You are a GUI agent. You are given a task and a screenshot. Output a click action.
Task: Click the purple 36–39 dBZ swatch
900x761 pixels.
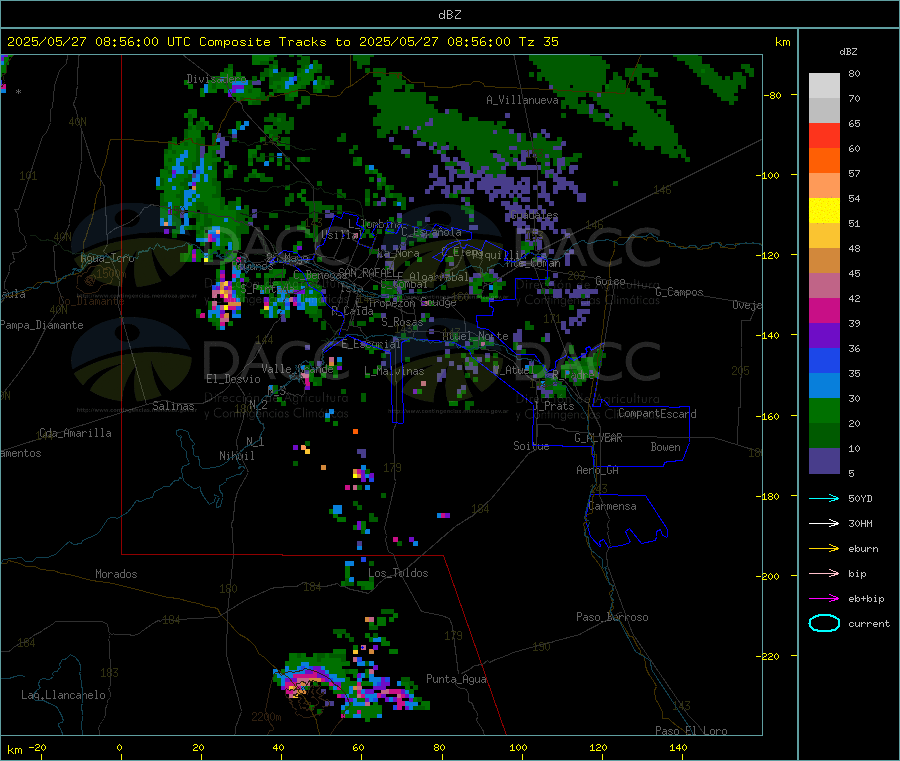pyautogui.click(x=824, y=336)
